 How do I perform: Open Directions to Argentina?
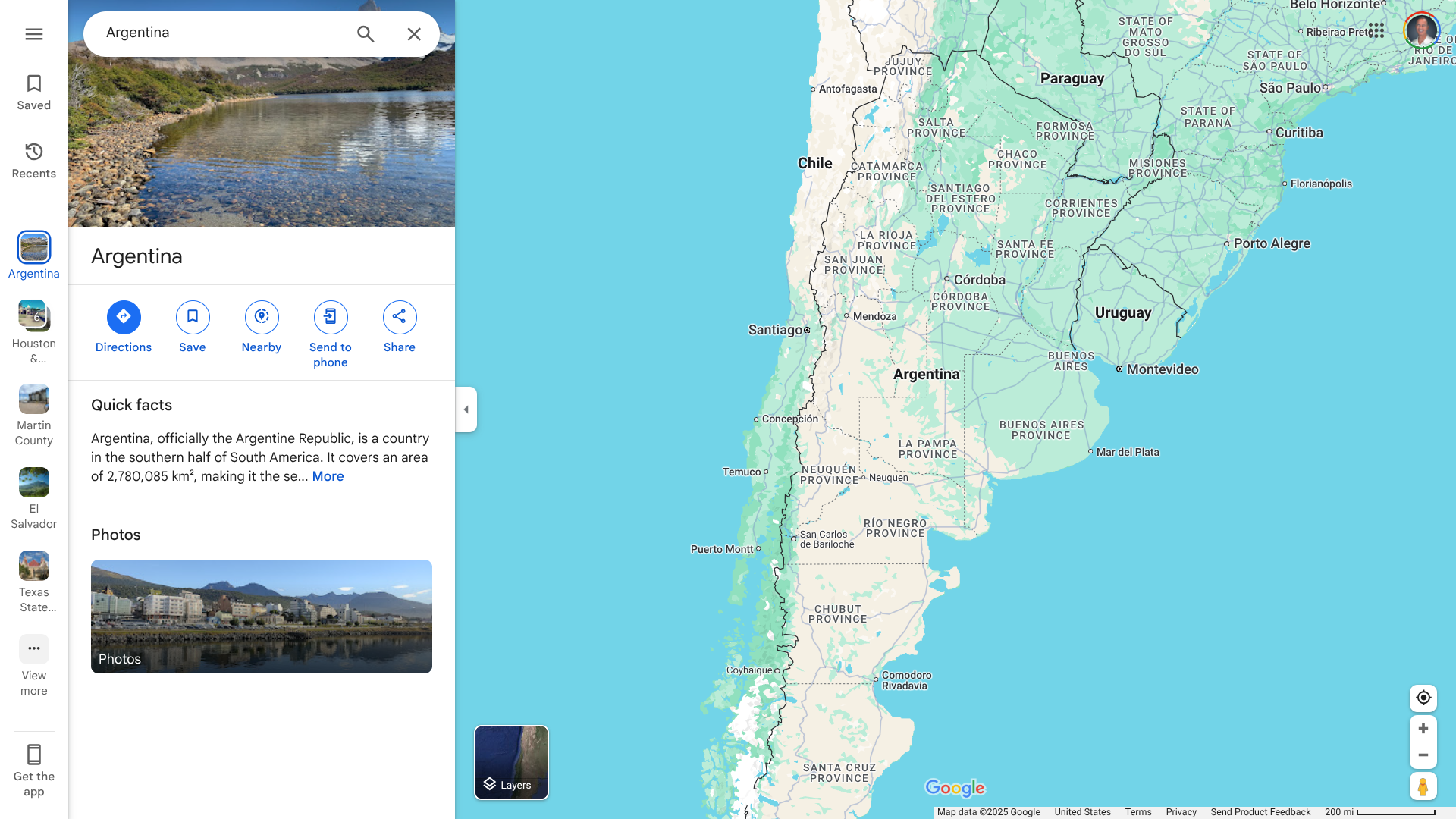[124, 328]
